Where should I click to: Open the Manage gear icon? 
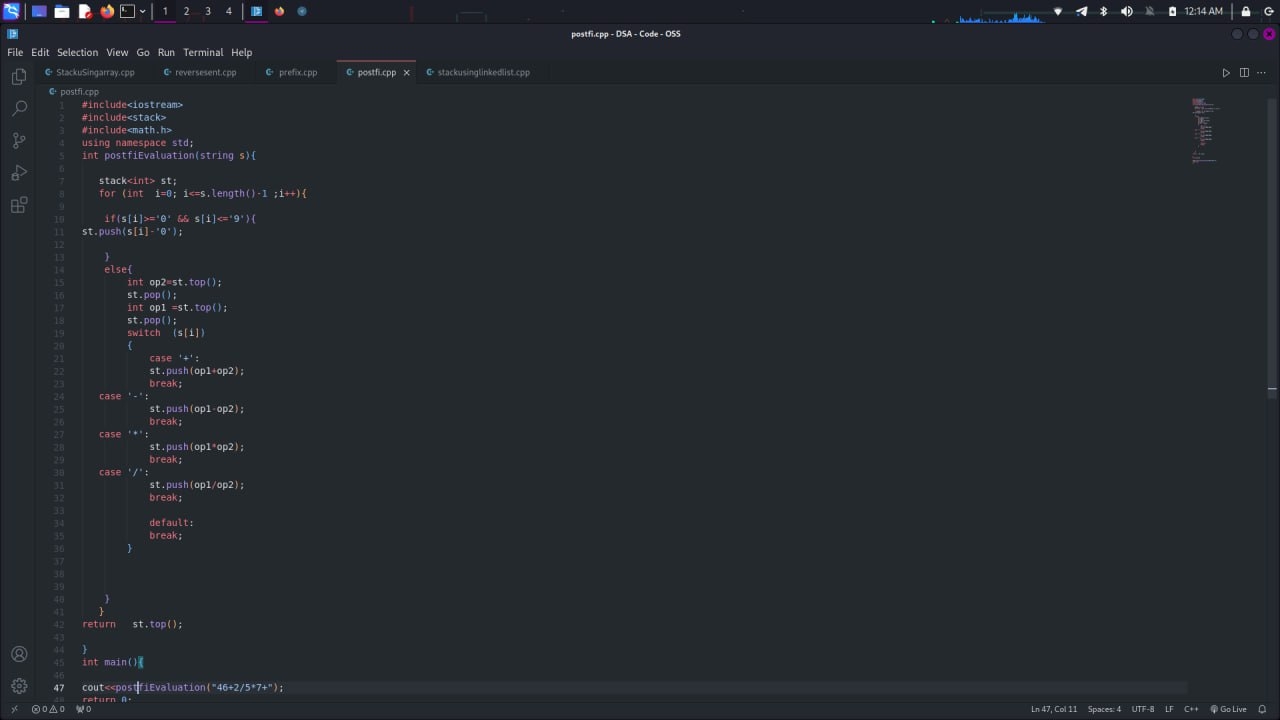(19, 686)
